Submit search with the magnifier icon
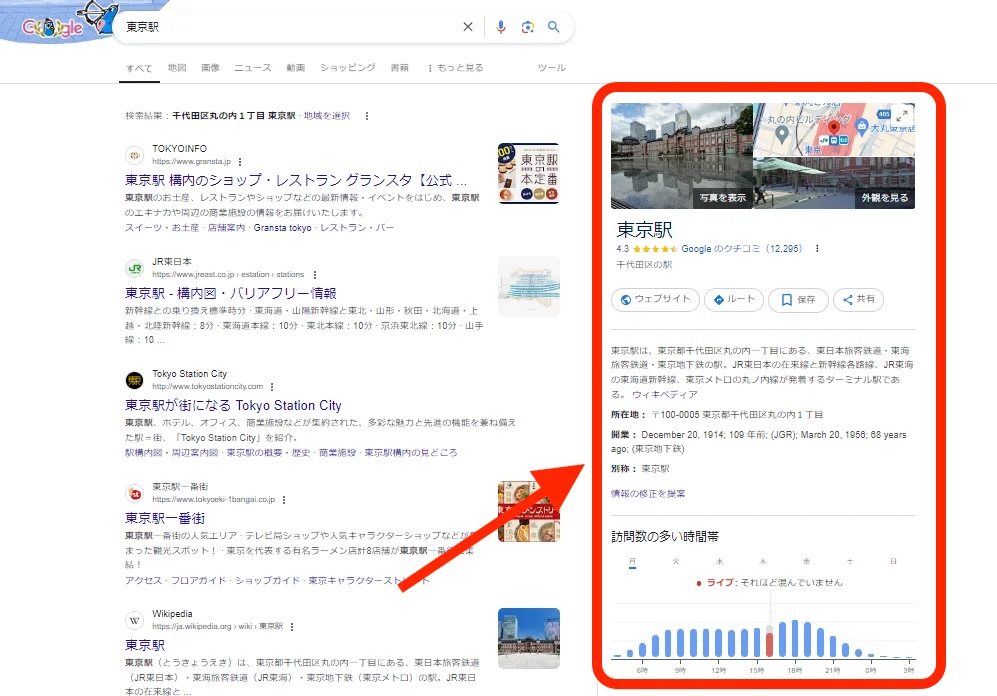The image size is (997, 696). [554, 27]
